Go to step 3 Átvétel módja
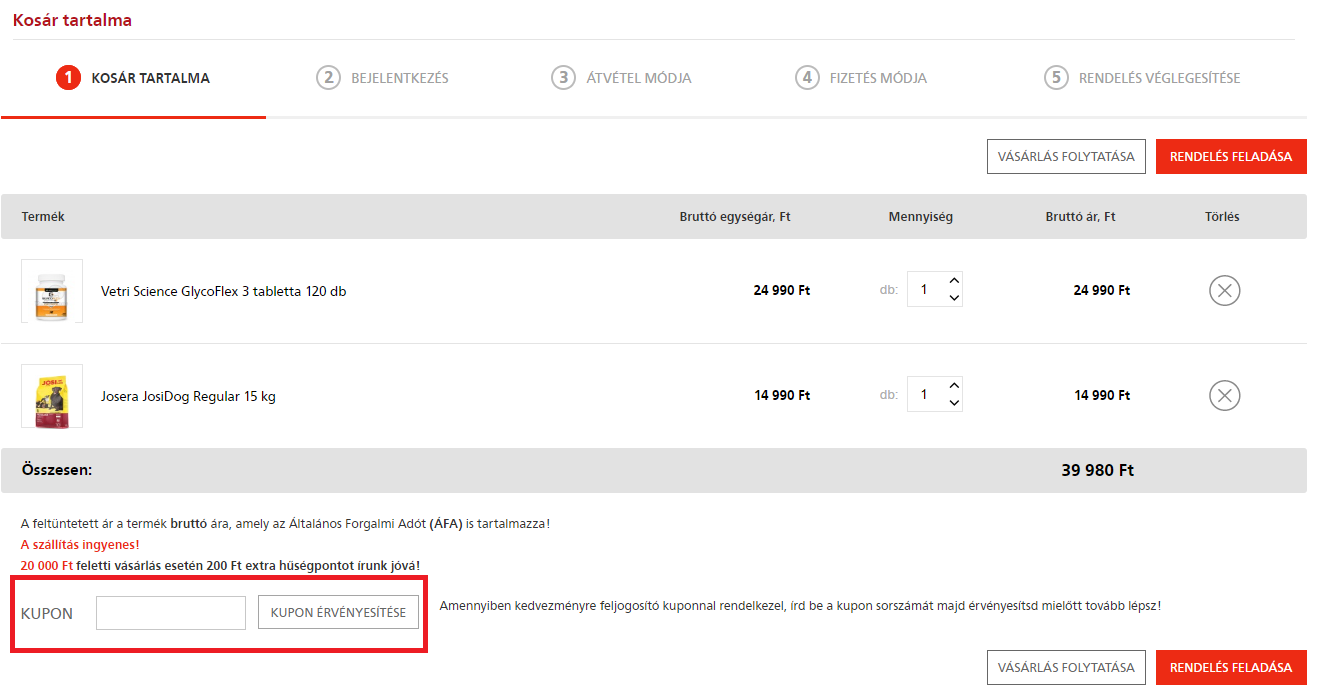The width and height of the screenshot is (1336, 695). 621,78
